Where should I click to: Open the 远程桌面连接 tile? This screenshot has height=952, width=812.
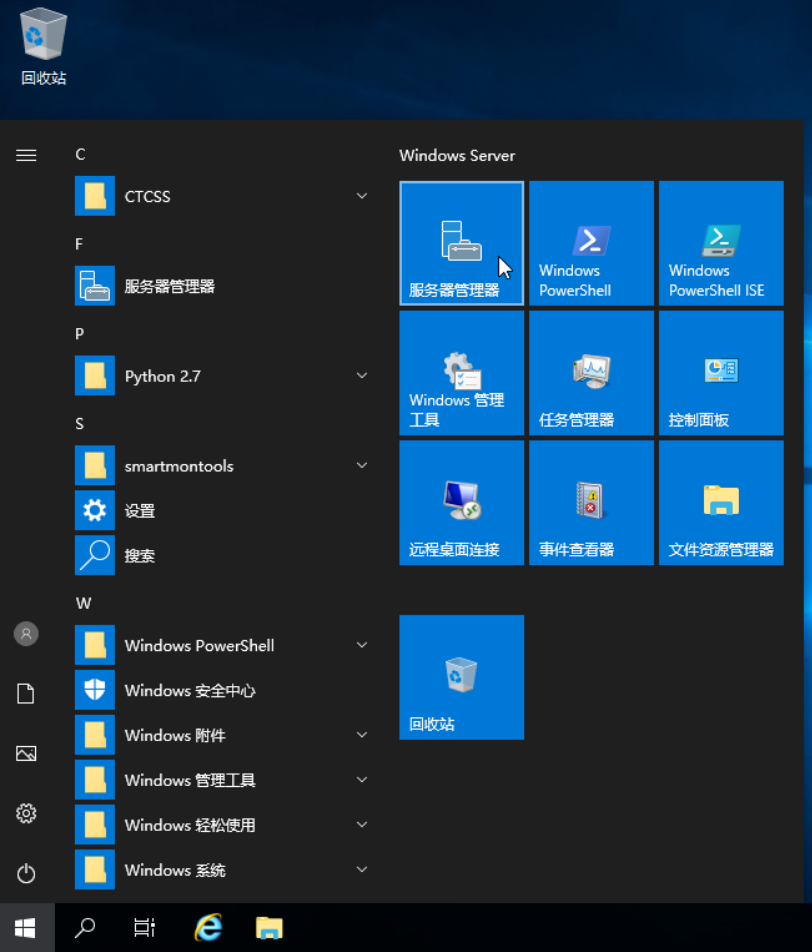click(462, 503)
